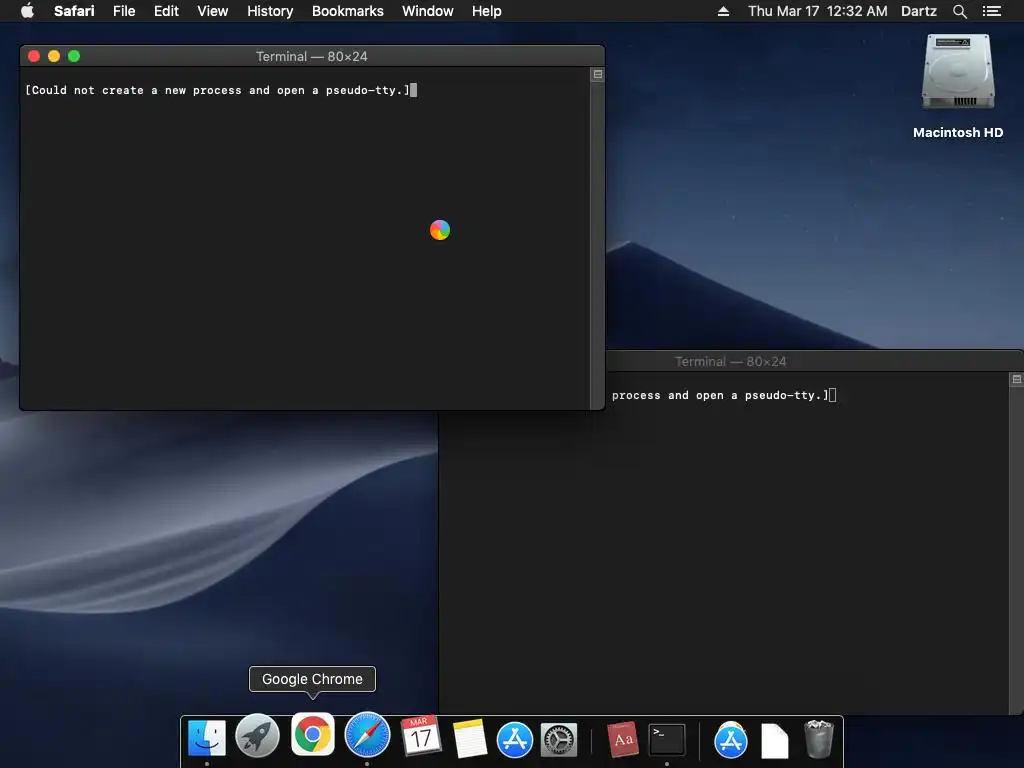Open the Applications folder stack in Dock
This screenshot has width=1024, height=768.
point(730,740)
